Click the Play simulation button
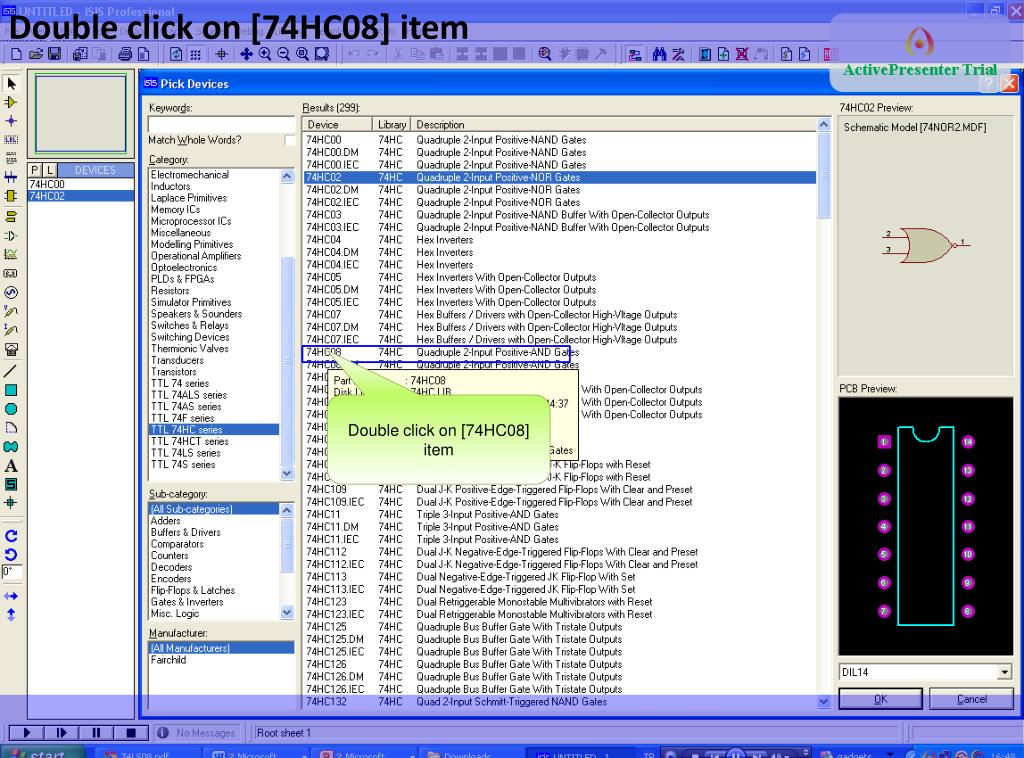Image resolution: width=1024 pixels, height=758 pixels. coord(27,733)
